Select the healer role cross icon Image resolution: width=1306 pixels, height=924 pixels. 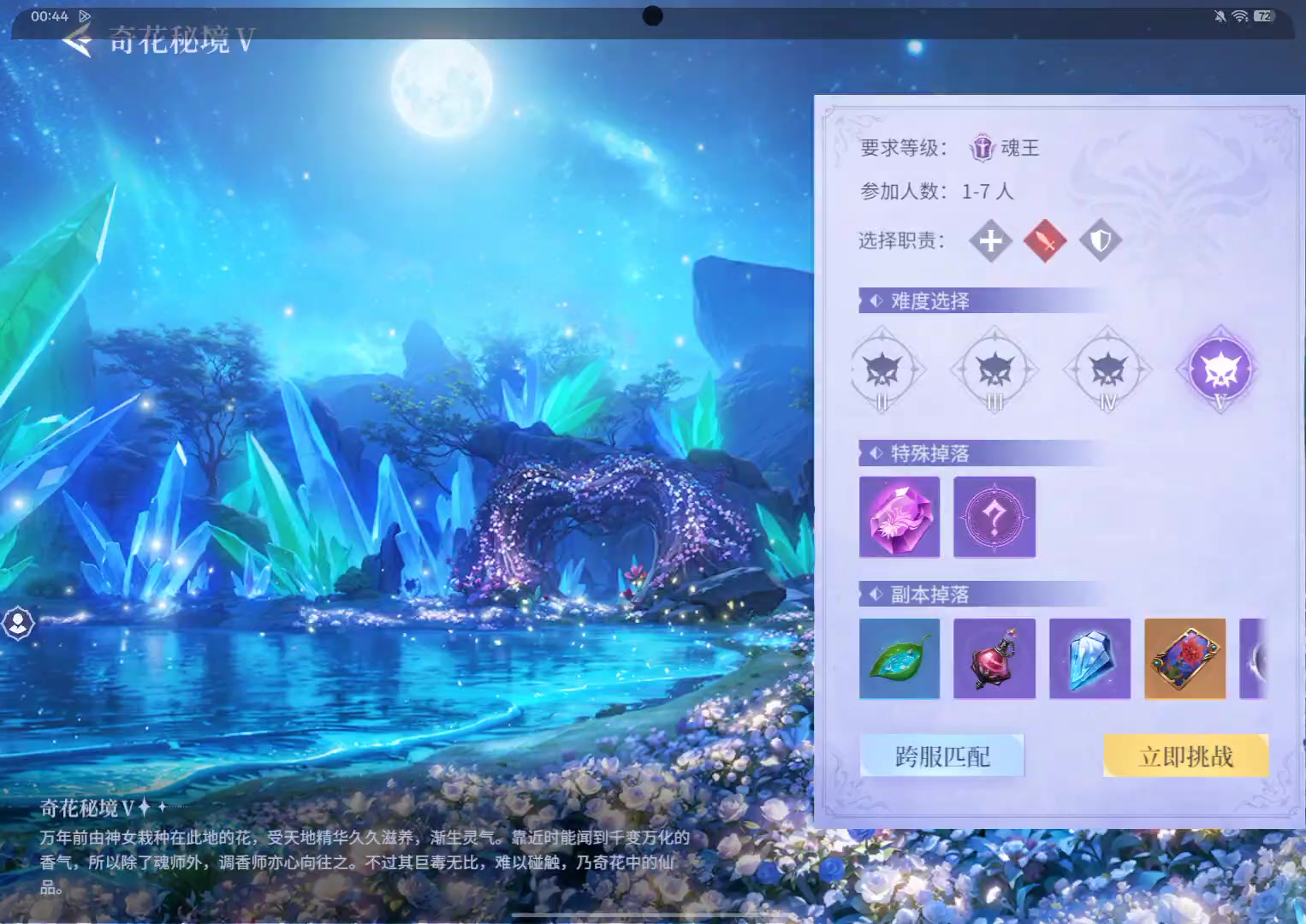990,240
